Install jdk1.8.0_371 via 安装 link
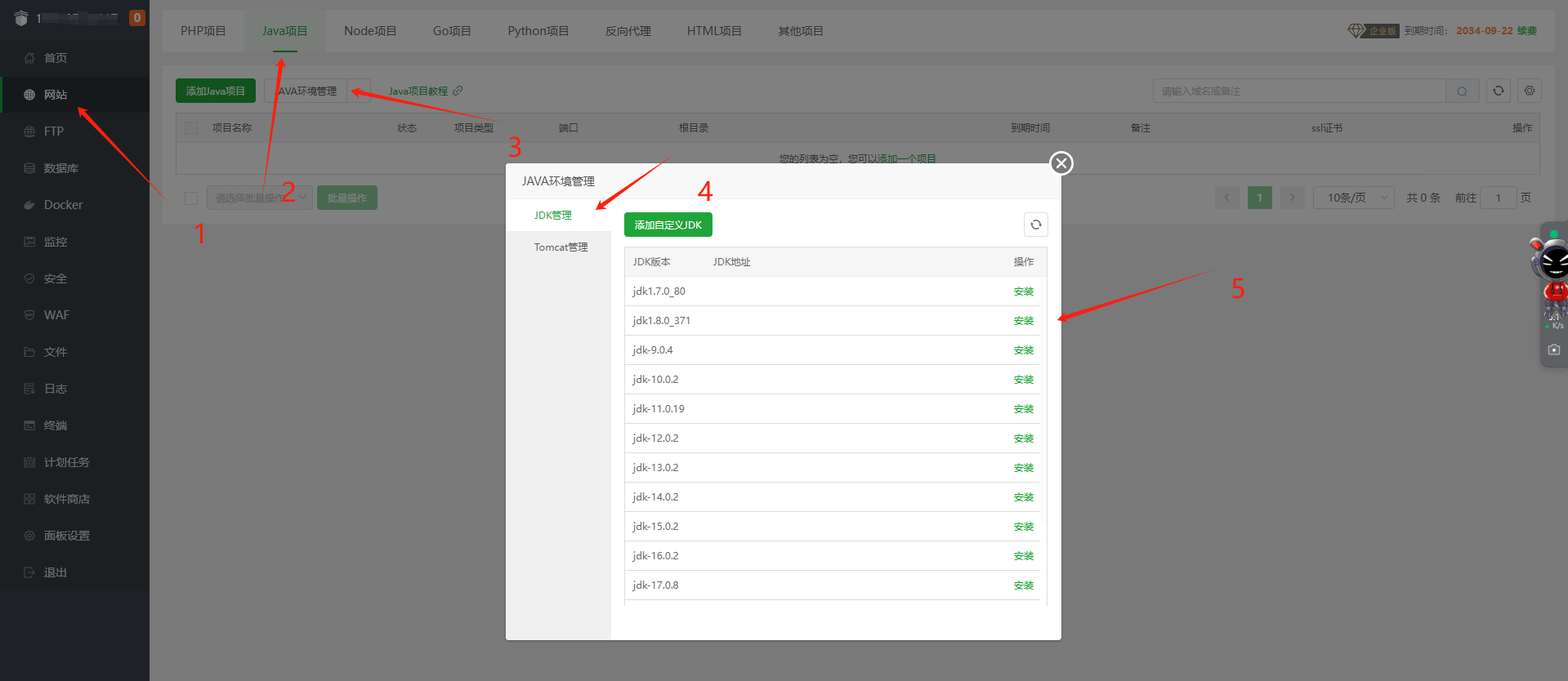Viewport: 1568px width, 681px height. (x=1023, y=321)
